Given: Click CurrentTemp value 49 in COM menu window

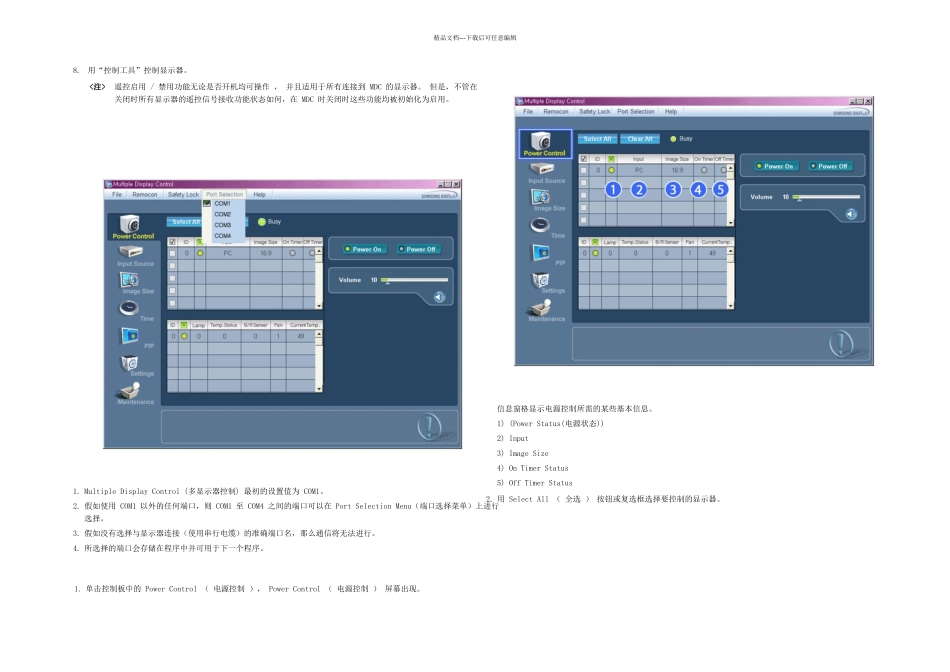Looking at the screenshot, I should (301, 336).
